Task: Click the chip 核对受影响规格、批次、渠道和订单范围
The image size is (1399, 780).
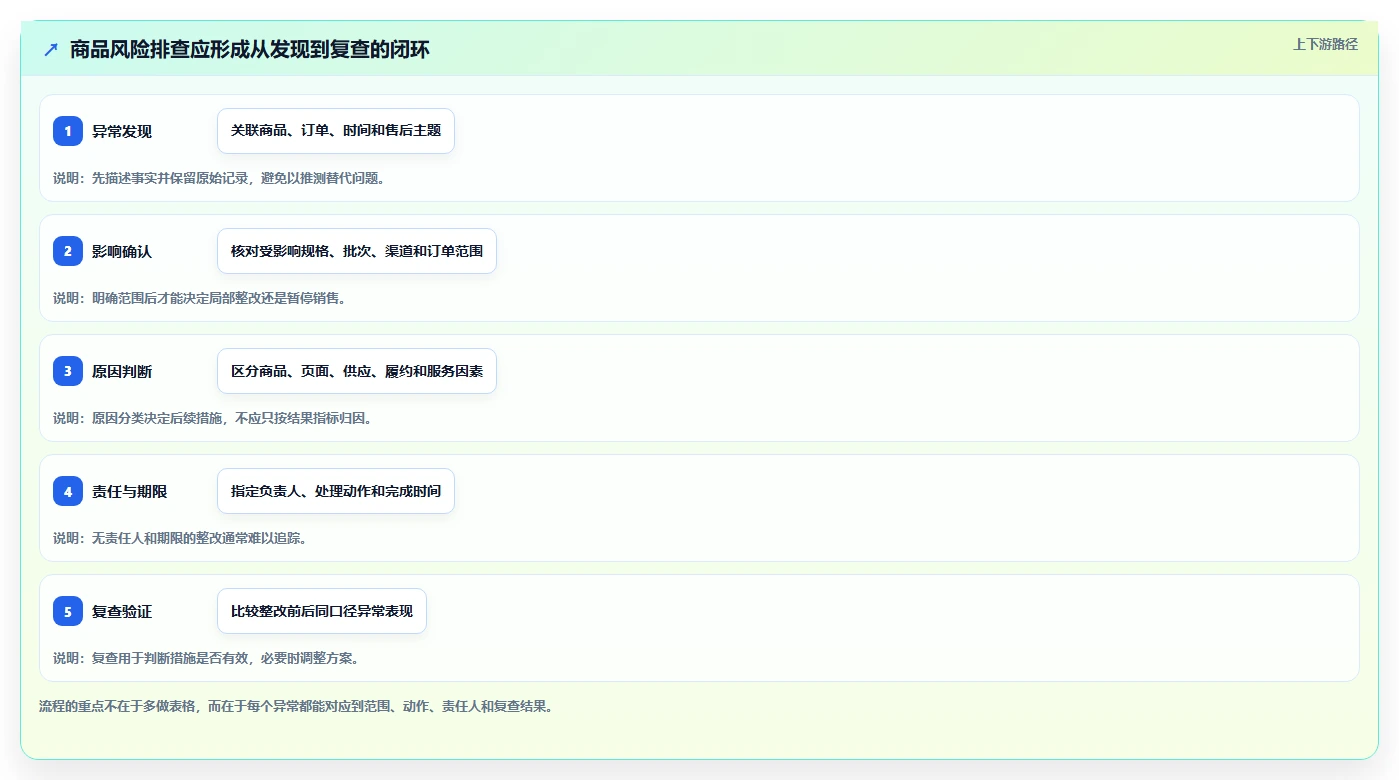Action: [357, 251]
